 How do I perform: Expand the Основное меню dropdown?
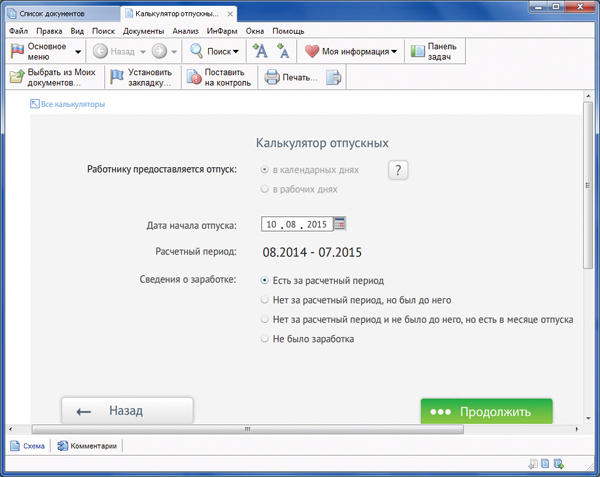pyautogui.click(x=78, y=51)
